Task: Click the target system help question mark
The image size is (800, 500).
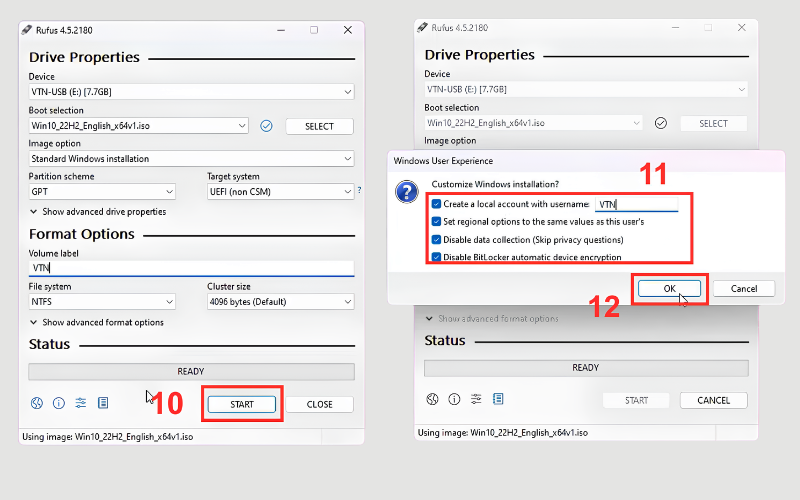Action: point(359,190)
